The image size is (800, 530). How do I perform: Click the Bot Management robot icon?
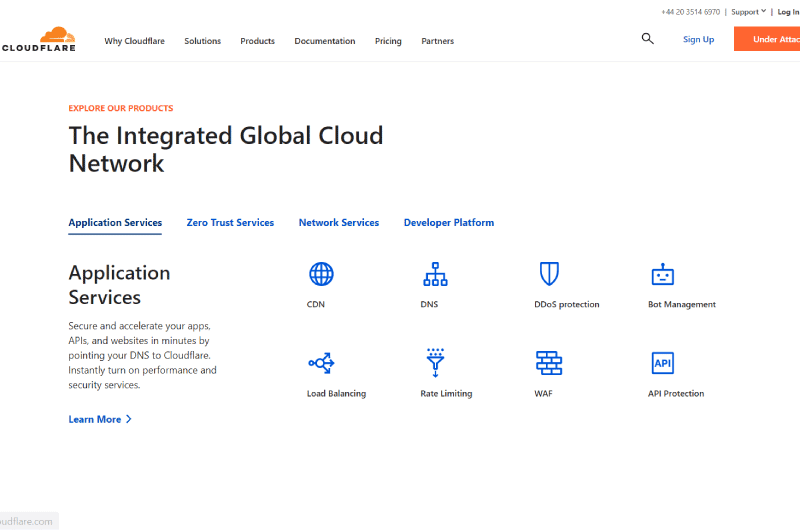click(663, 274)
